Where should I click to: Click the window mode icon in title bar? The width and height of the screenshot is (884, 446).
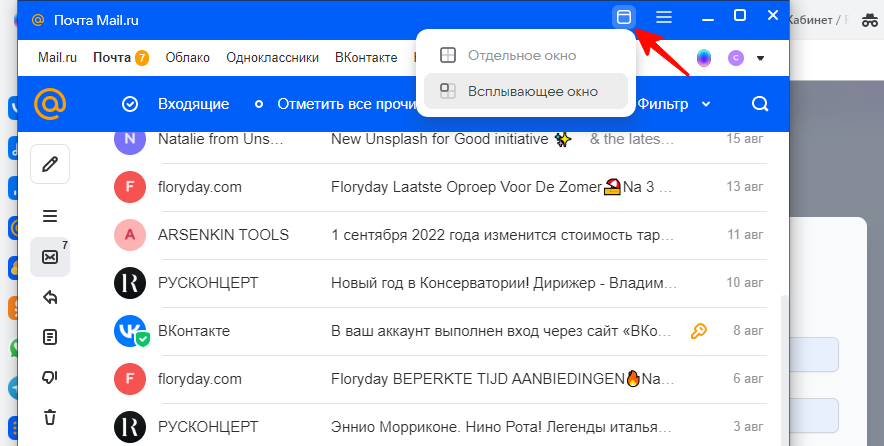[624, 17]
